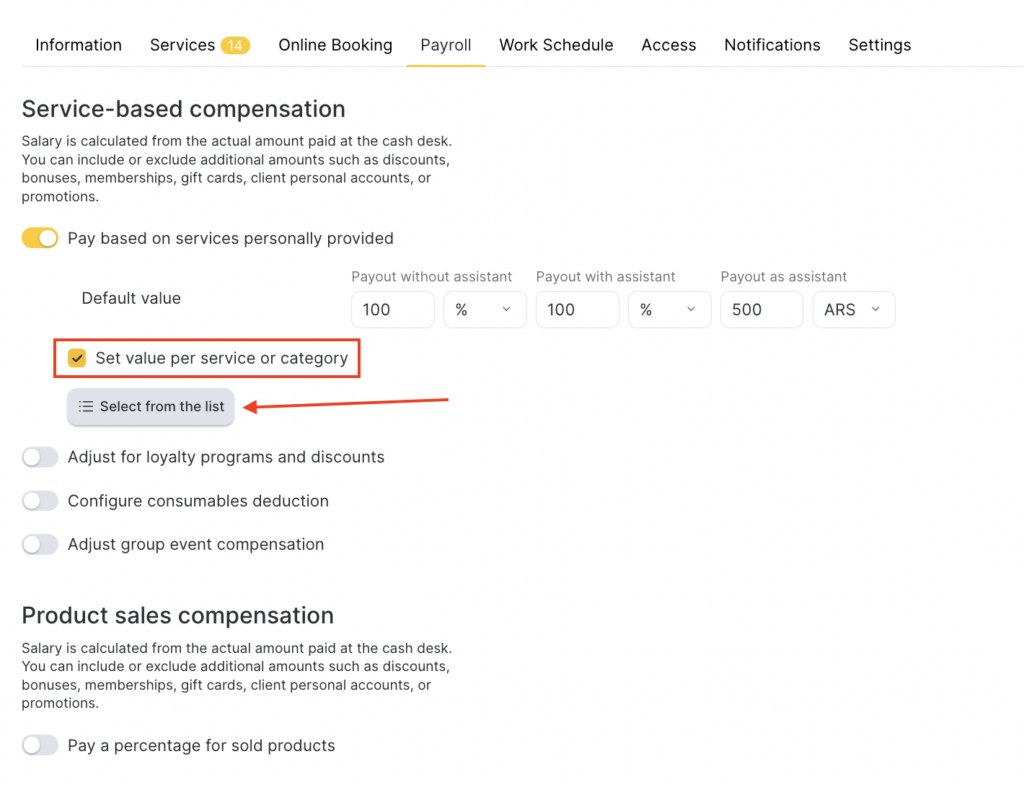Open the Settings tab
Screen dimensions: 1024x785
click(x=879, y=45)
